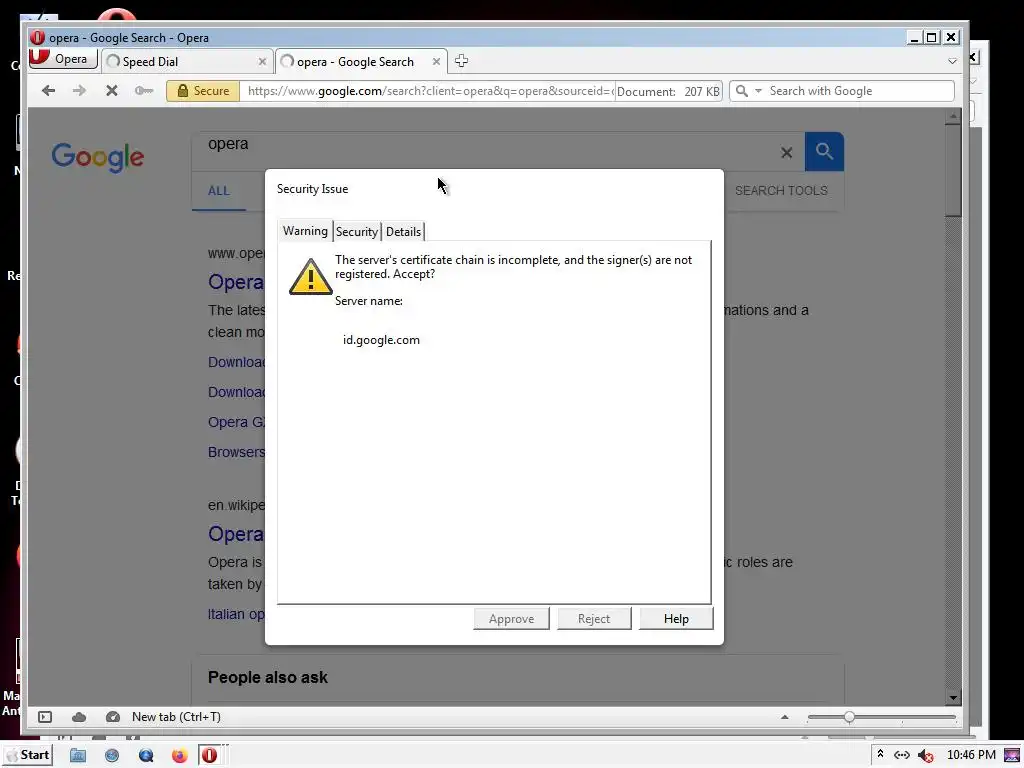The width and height of the screenshot is (1024, 768).
Task: Click the Opera icon in the title bar
Action: 37,37
